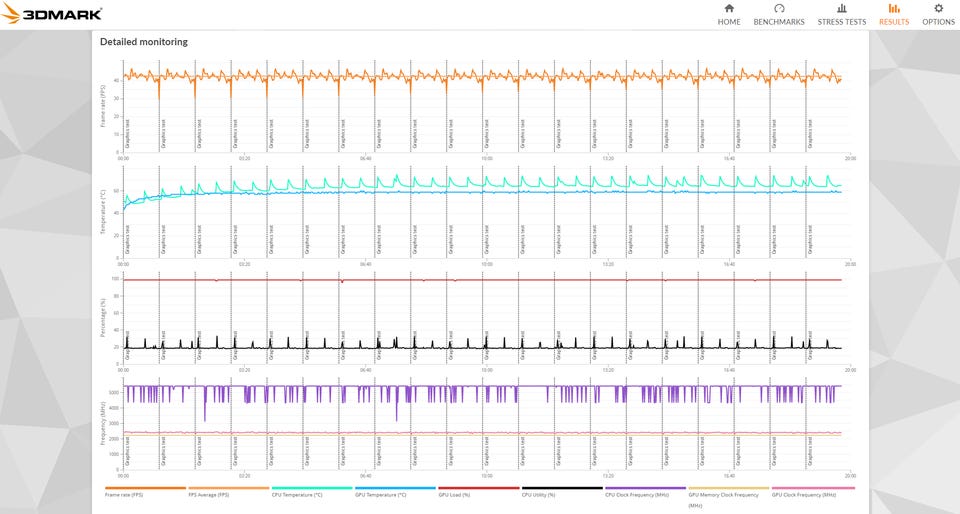Toggle the FPS Average legend series
The height and width of the screenshot is (514, 960).
(208, 494)
